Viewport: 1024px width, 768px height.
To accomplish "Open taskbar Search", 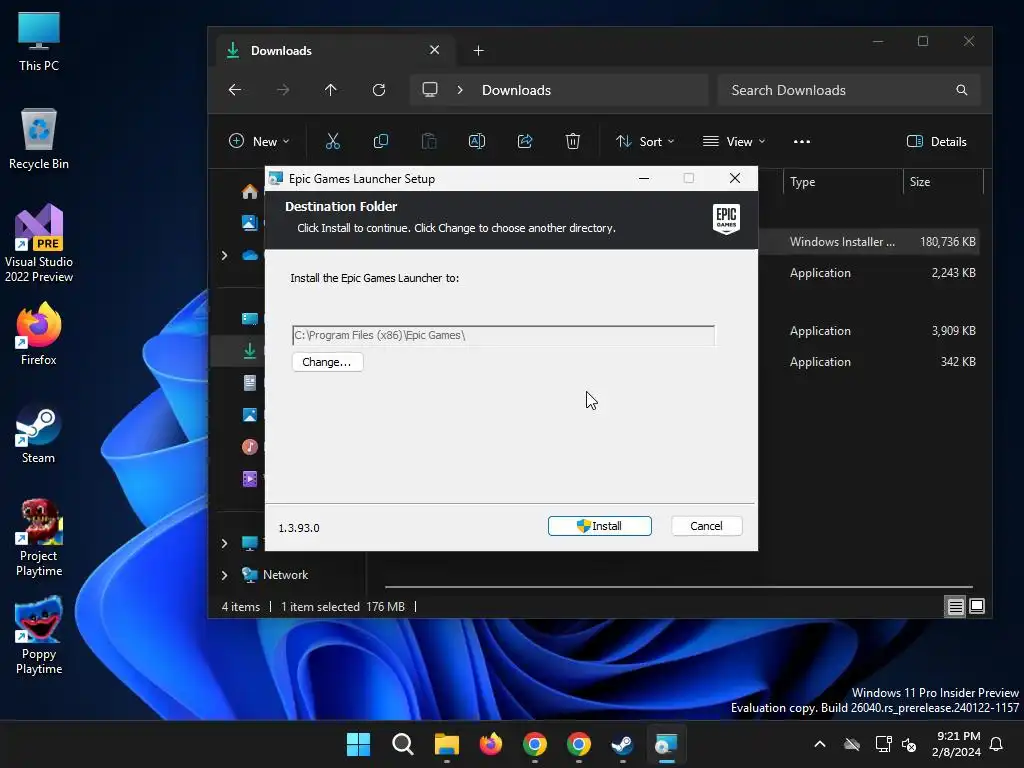I will click(x=402, y=744).
